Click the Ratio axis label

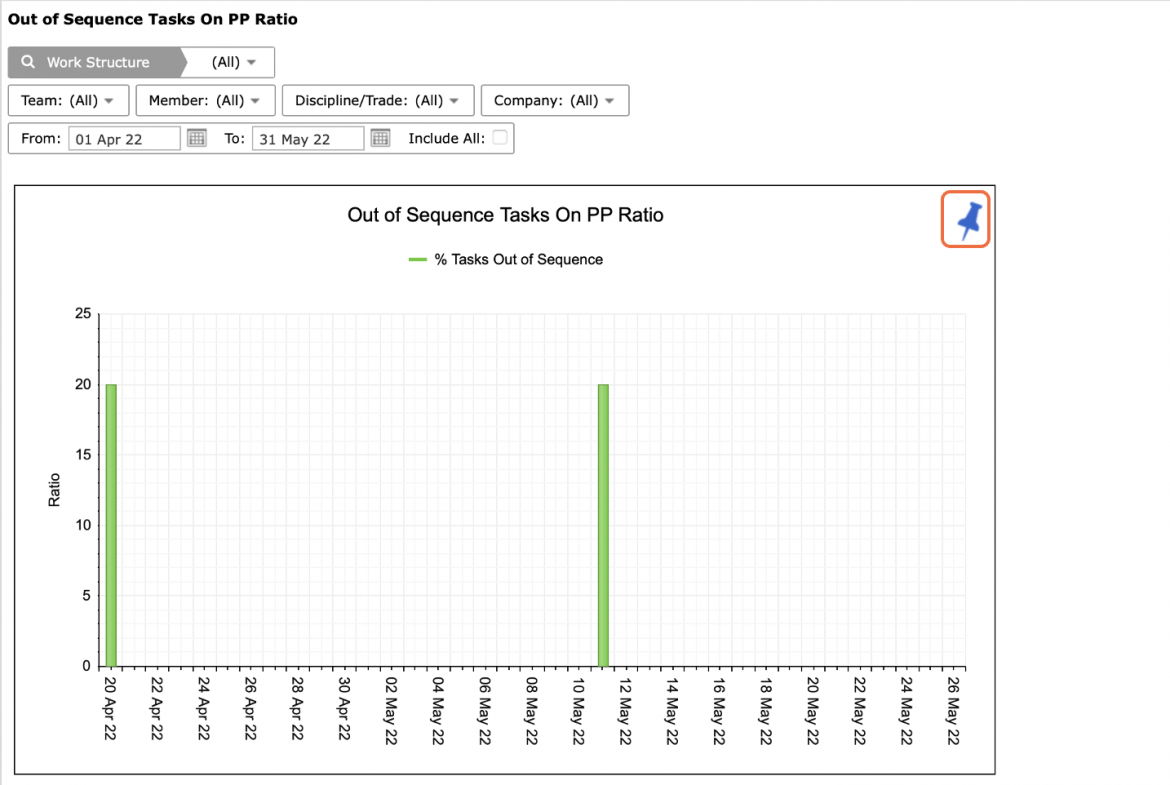coord(54,490)
